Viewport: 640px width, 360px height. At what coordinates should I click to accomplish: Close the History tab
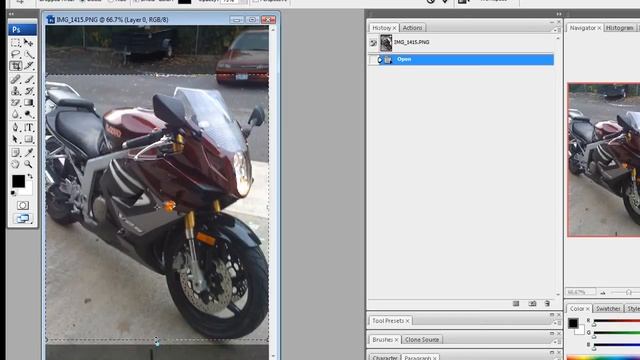[394, 28]
